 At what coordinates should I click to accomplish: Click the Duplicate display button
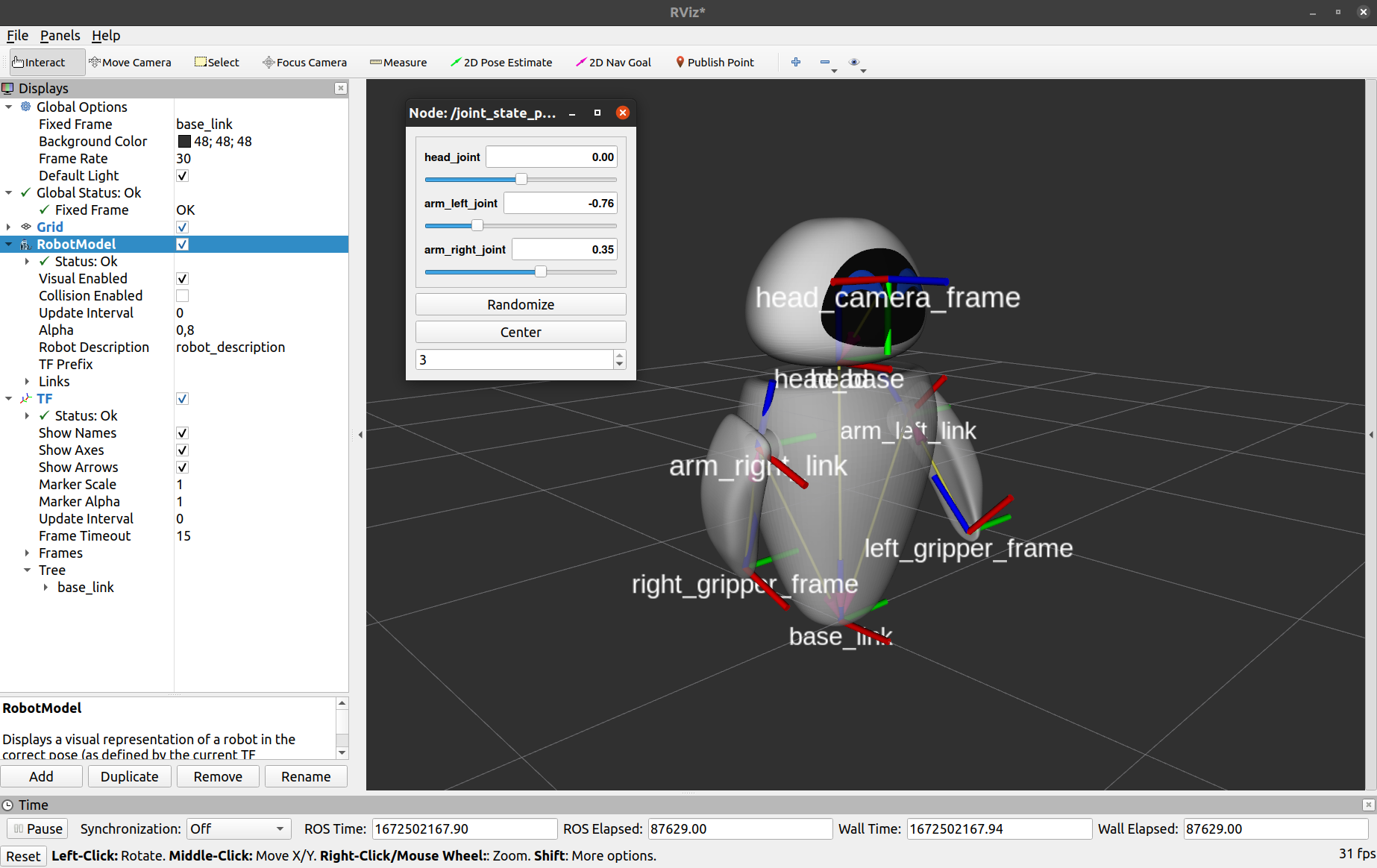(x=130, y=776)
